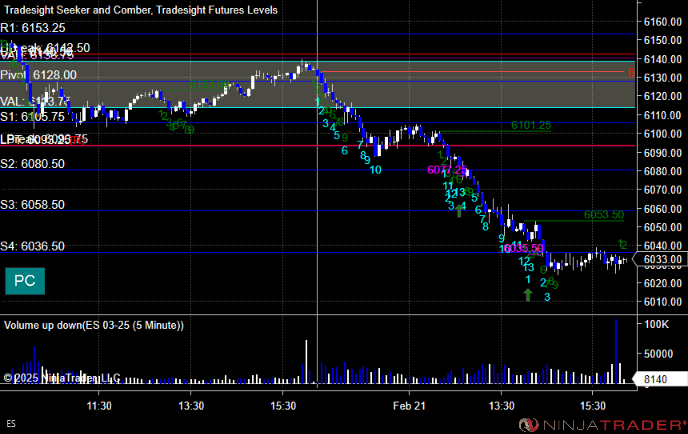Viewport: 688px width, 434px height.
Task: Click the S4: 6036.50 support label
Action: (x=32, y=246)
